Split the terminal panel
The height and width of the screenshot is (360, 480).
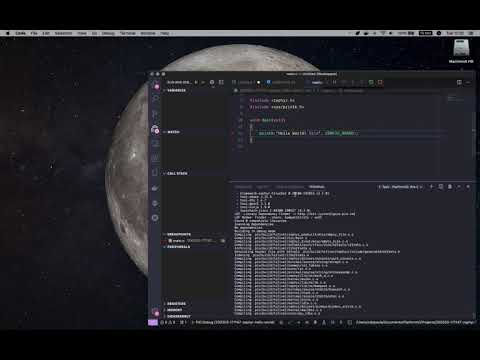441,187
